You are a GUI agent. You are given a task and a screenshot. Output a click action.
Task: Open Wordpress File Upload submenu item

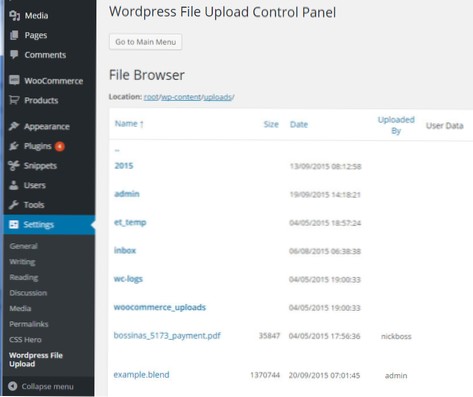(36, 359)
